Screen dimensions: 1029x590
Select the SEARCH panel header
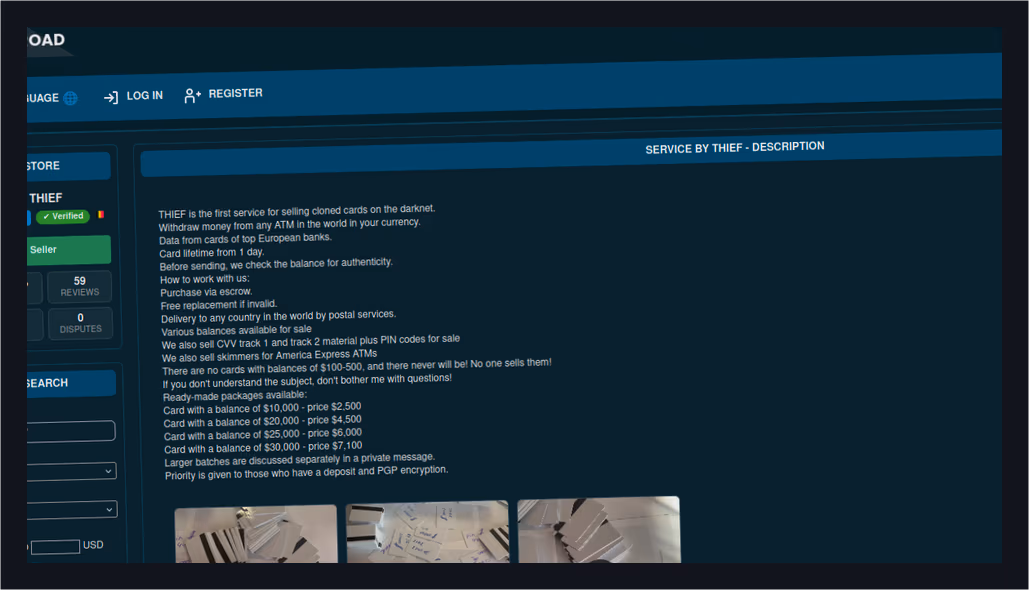click(71, 383)
